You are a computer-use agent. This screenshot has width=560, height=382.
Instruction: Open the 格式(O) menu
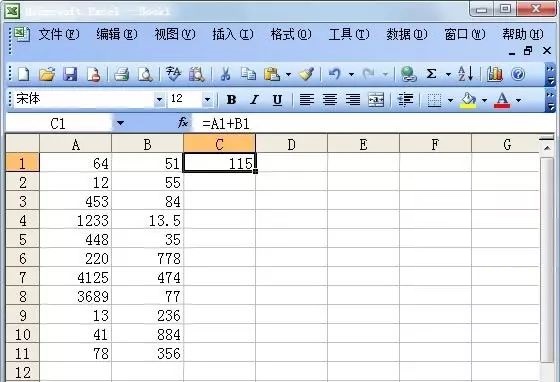coord(291,34)
